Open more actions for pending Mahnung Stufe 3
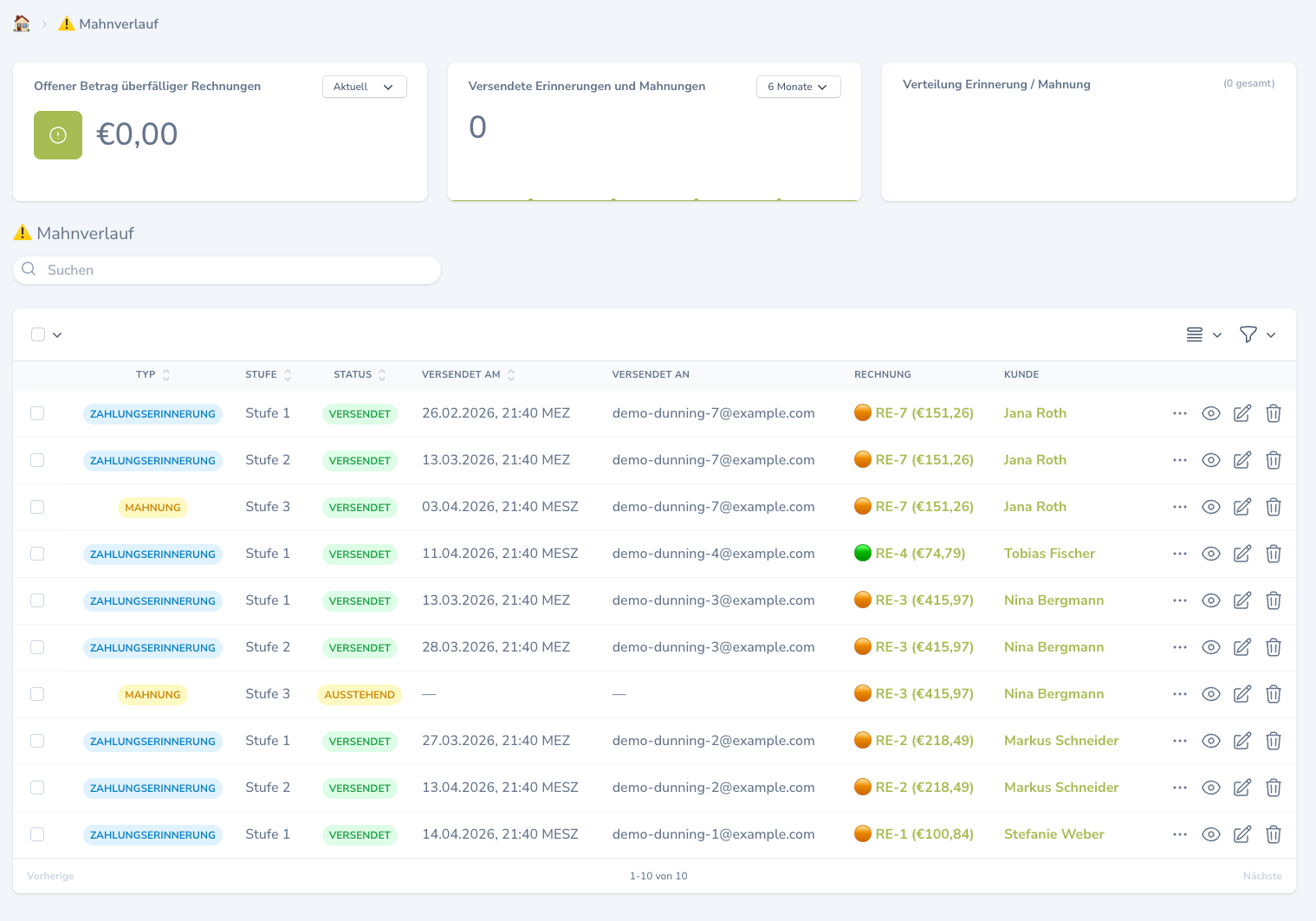1316x921 pixels. click(1180, 694)
